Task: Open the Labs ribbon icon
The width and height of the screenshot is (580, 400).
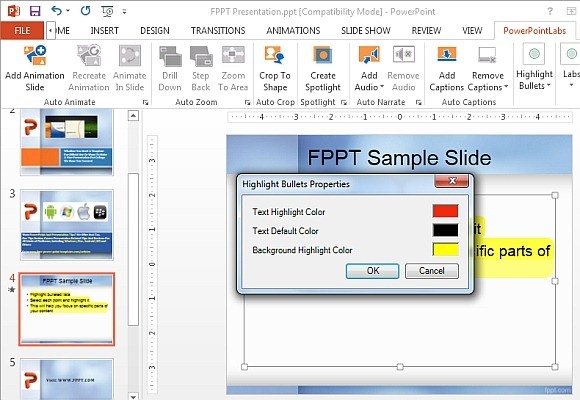Action: pyautogui.click(x=571, y=54)
